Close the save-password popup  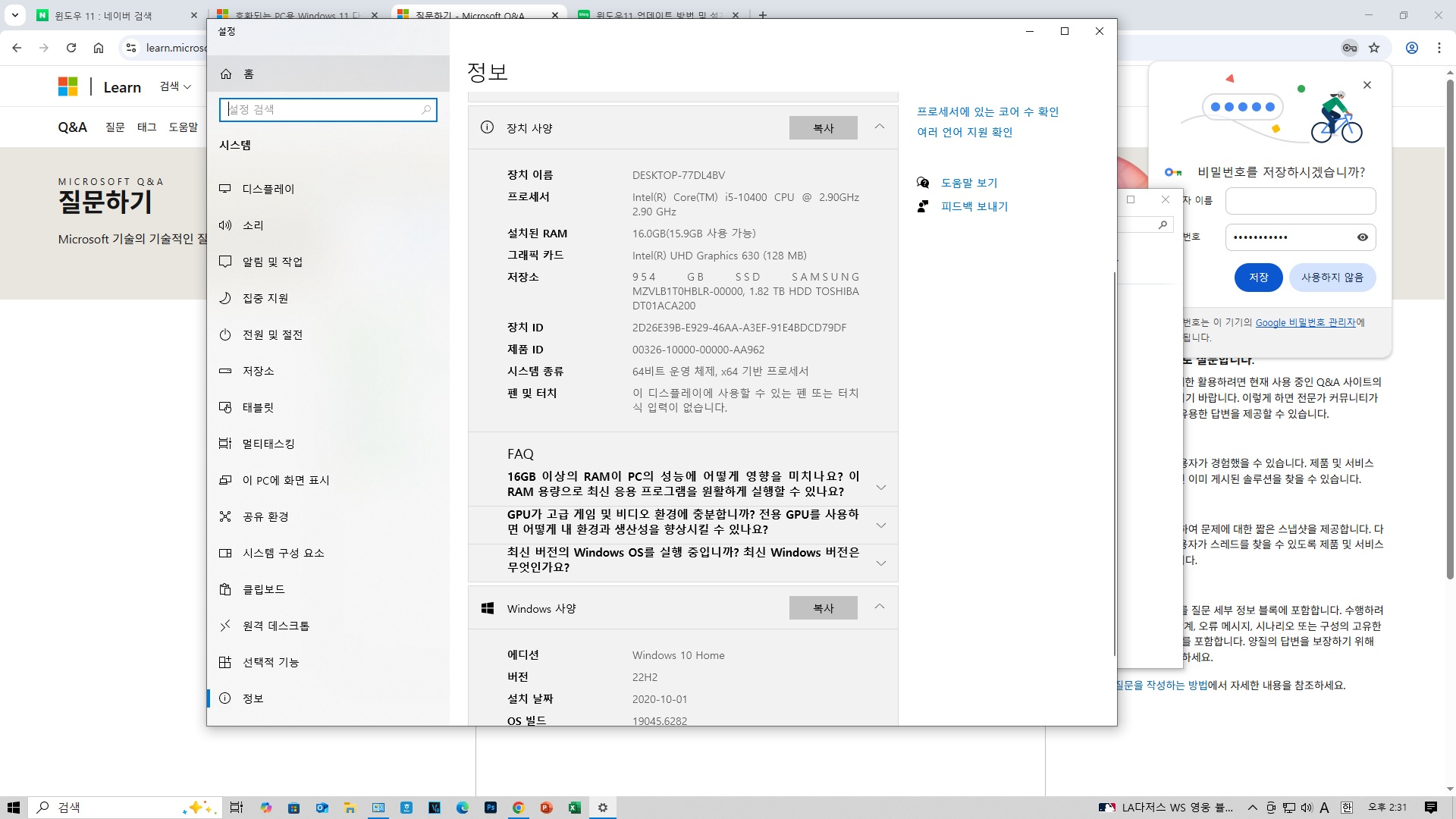point(1367,85)
